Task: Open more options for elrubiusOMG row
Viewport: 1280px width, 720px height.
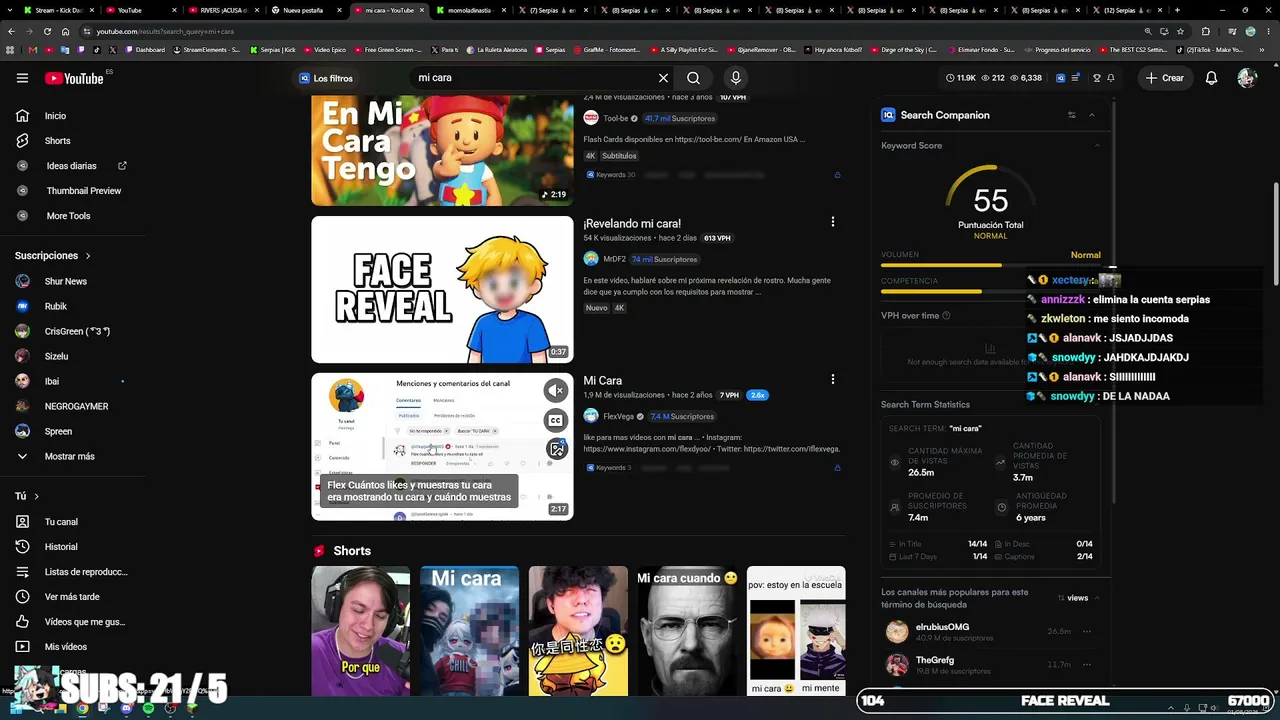Action: point(1087,632)
